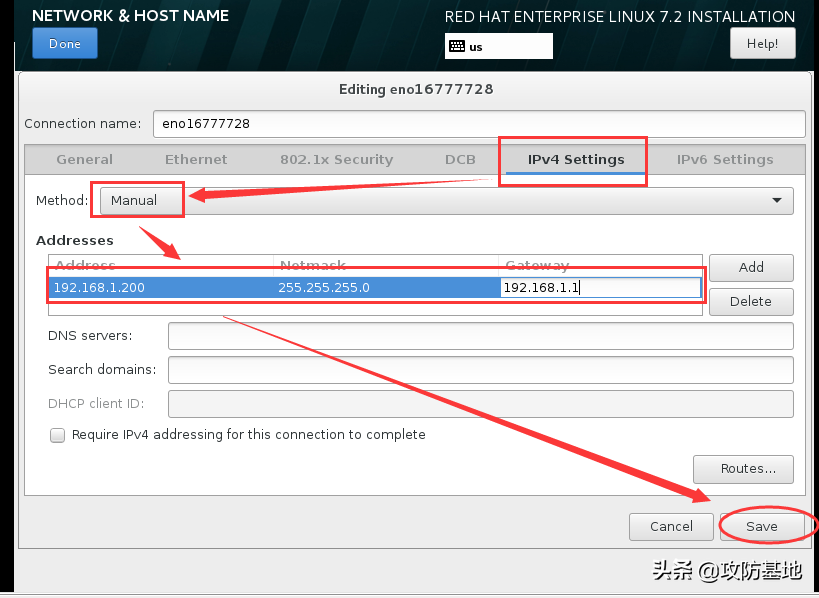Toggle Require IPv4 addressing checkbox
The height and width of the screenshot is (598, 819).
click(58, 435)
